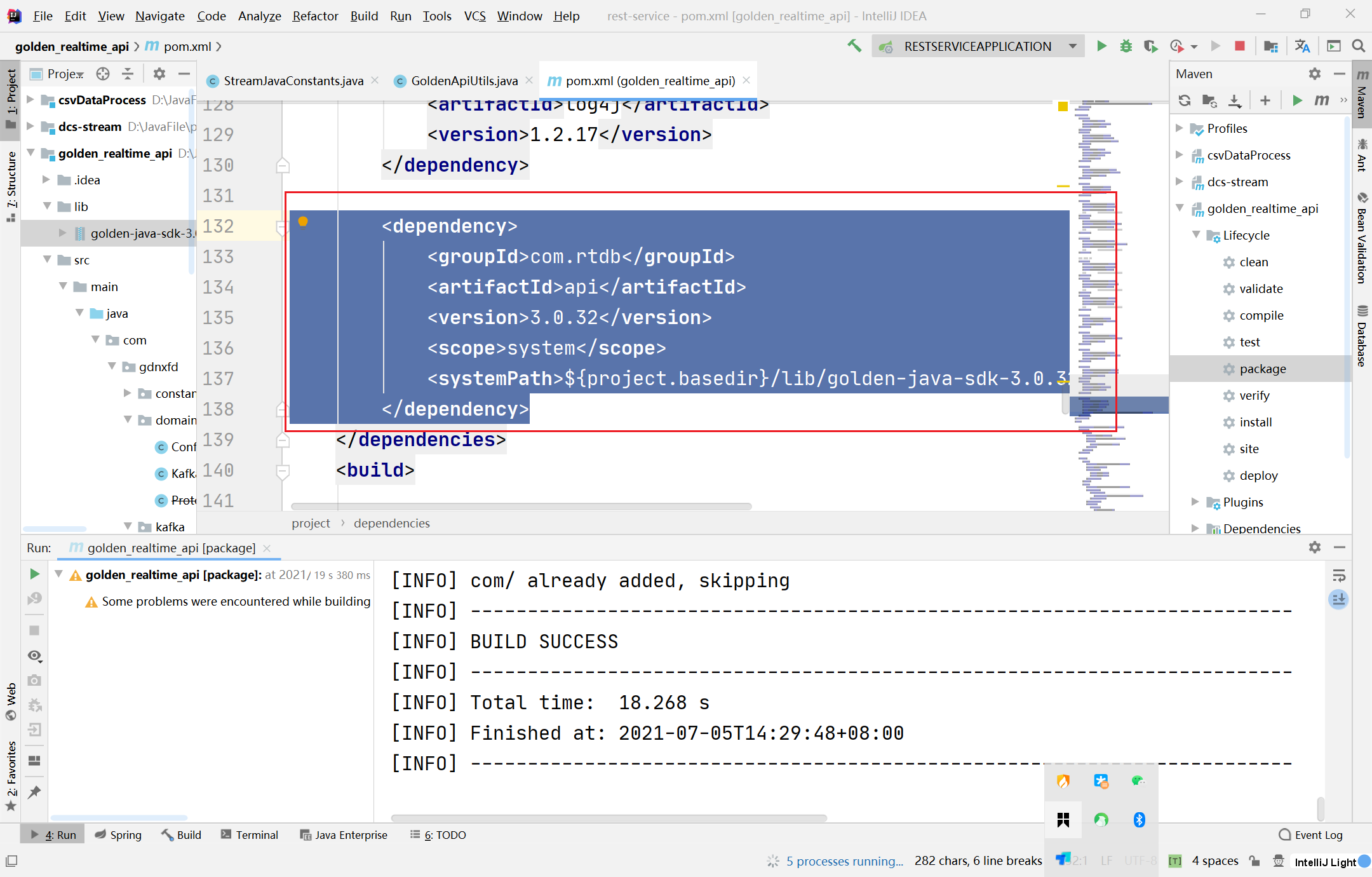Hide the Maven tool window
Viewport: 1372px width, 877px height.
(x=1340, y=74)
